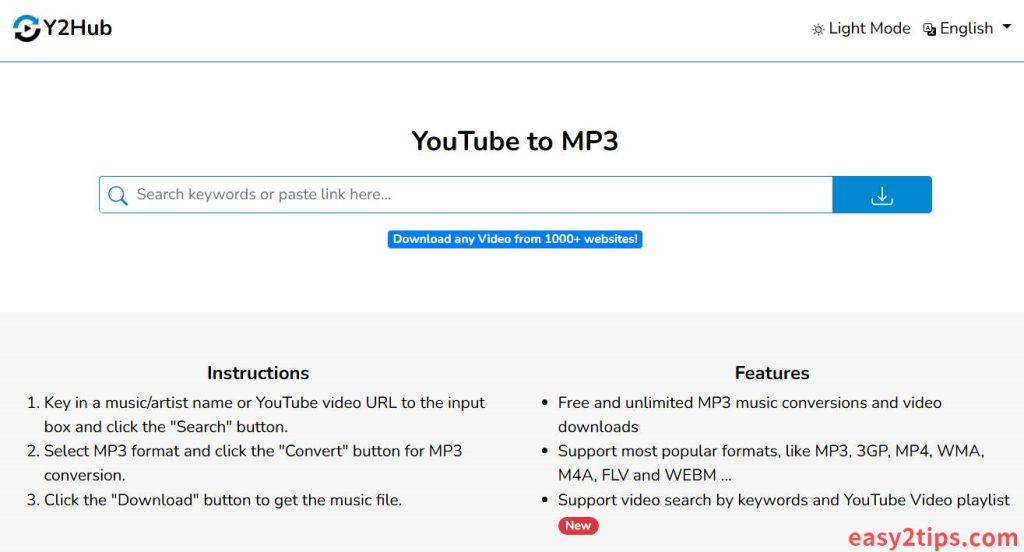1024x552 pixels.
Task: Open the English language dropdown
Action: [967, 29]
